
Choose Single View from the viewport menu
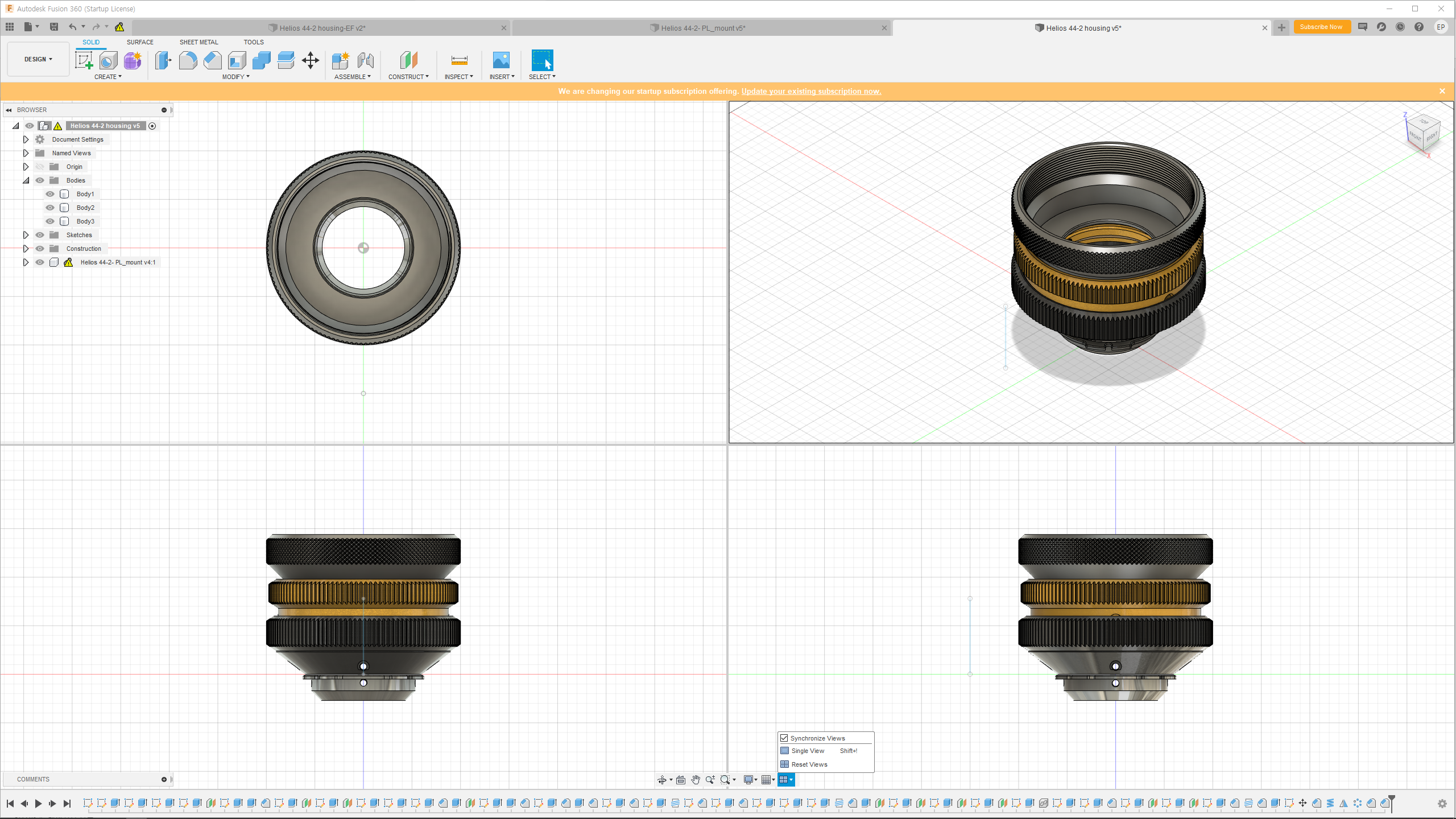pos(808,751)
